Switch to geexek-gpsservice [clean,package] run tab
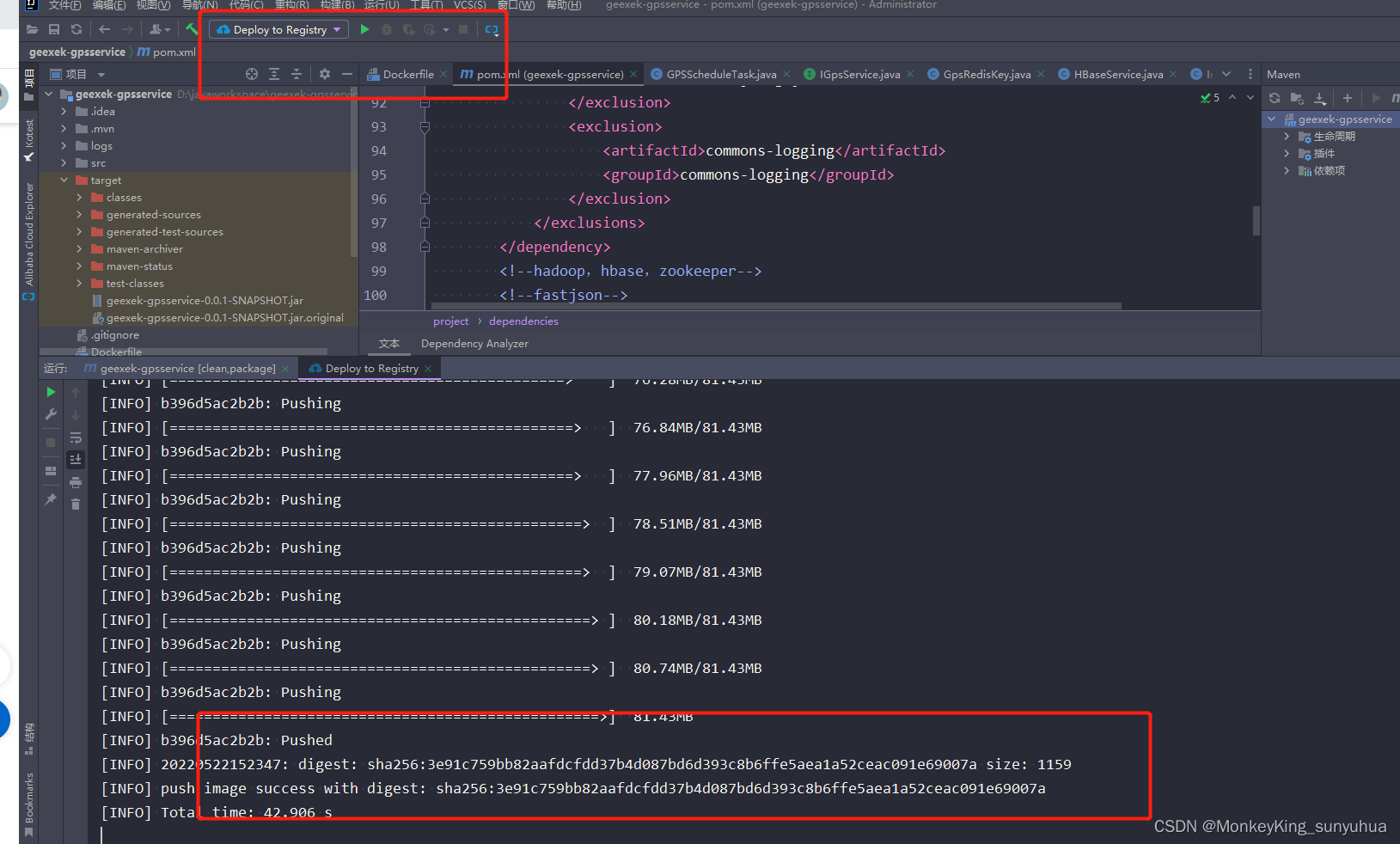1400x844 pixels. tap(187, 369)
